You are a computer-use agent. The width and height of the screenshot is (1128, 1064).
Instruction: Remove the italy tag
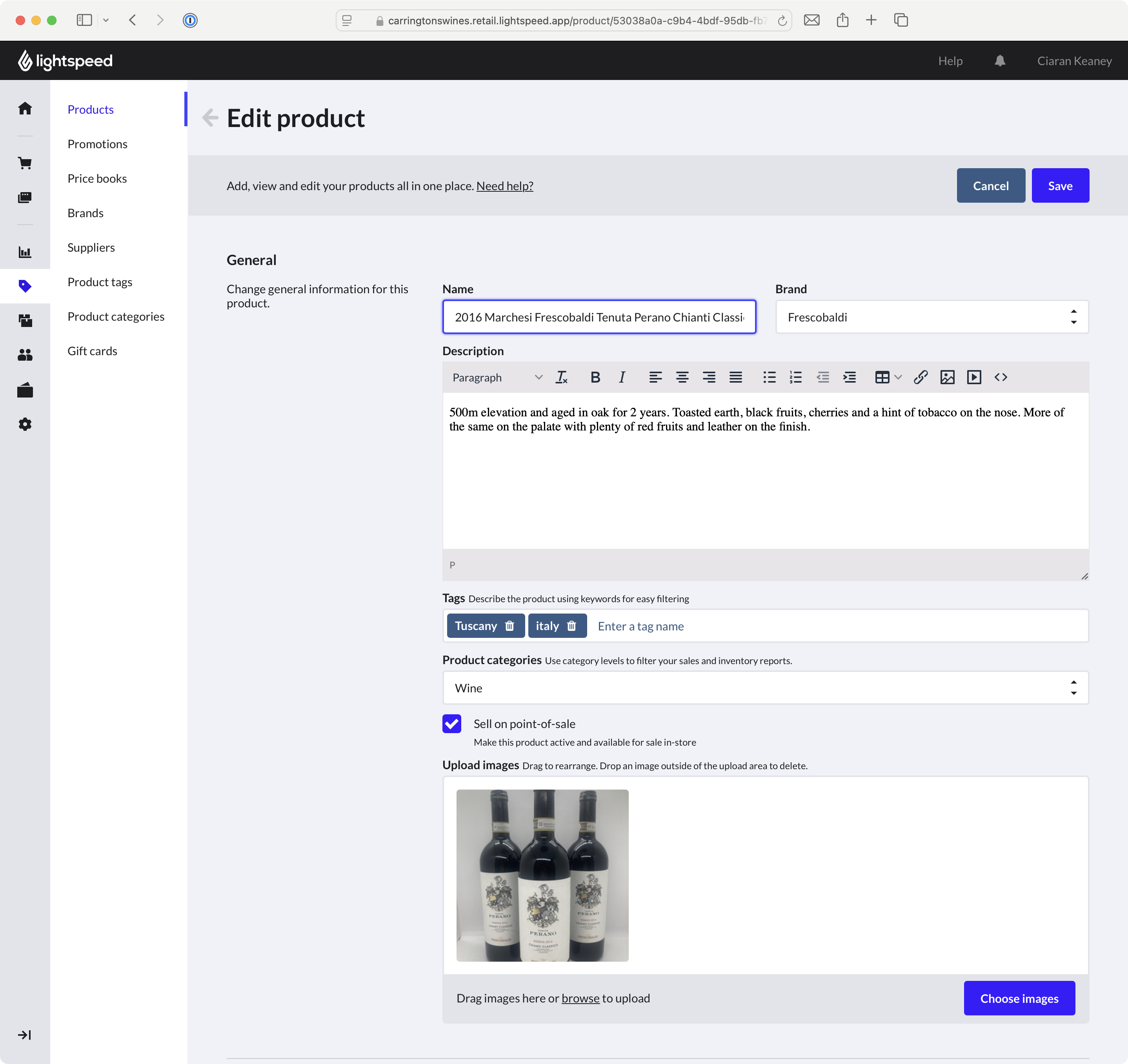pyautogui.click(x=571, y=626)
